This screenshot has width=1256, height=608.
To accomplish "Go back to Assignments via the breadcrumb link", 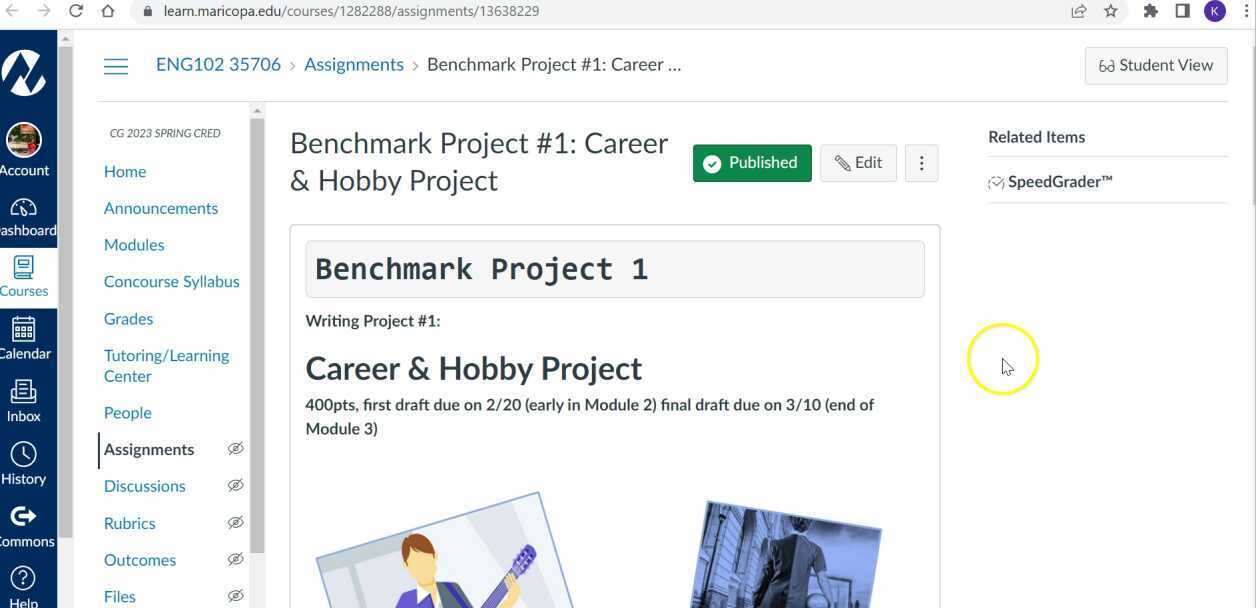I will click(353, 63).
